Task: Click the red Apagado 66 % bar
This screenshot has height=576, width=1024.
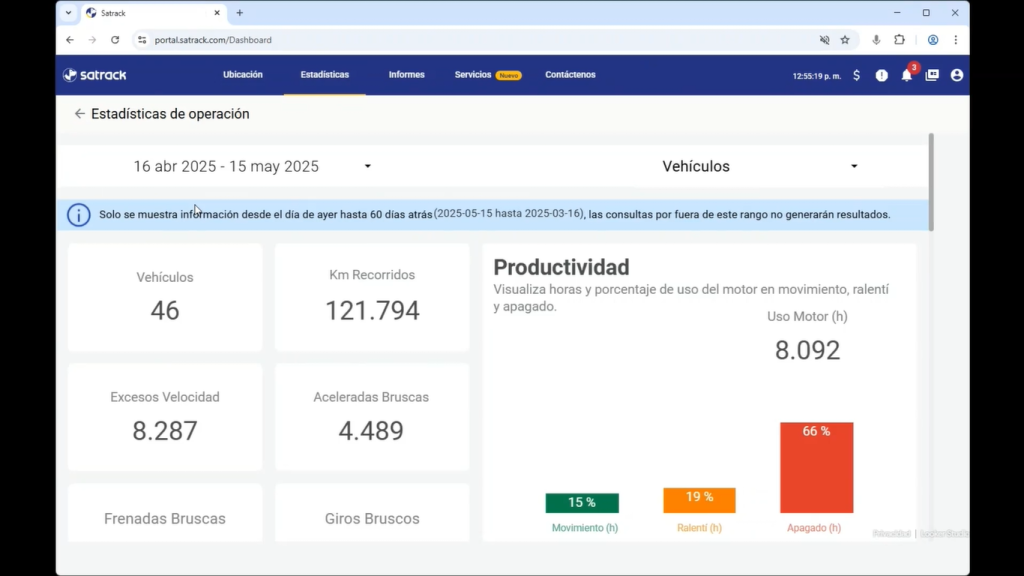Action: 816,468
